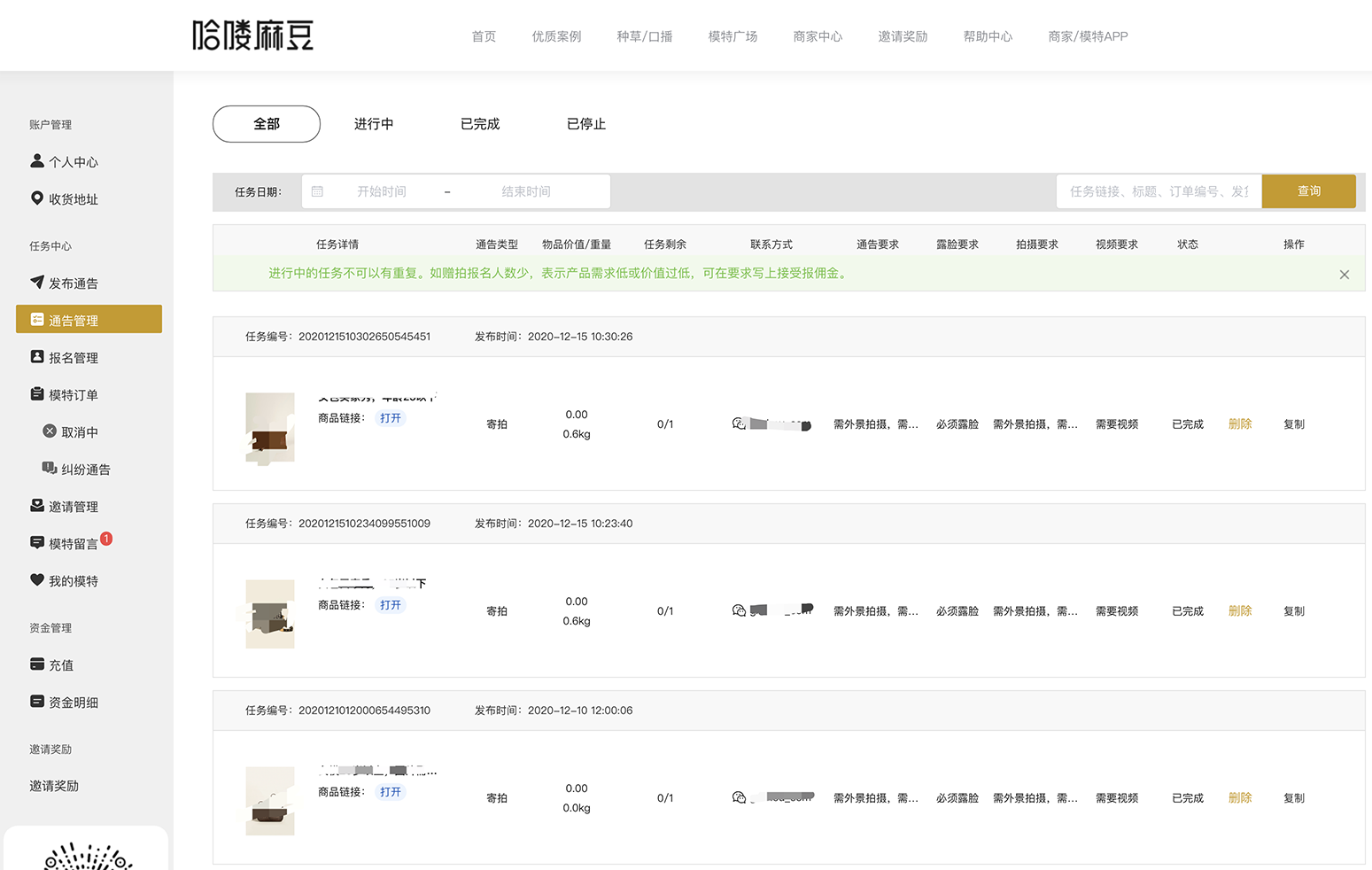Delete the first task using 删除

click(1239, 423)
